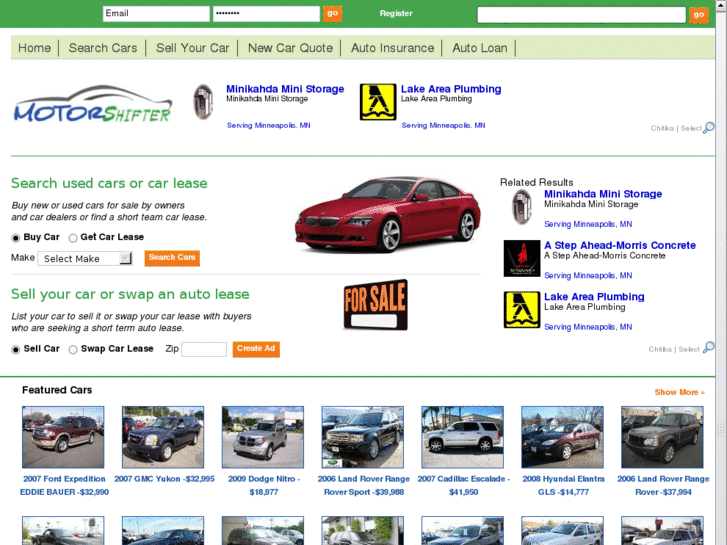The width and height of the screenshot is (727, 545).
Task: Open 2006 Range Rover Sport thumbnail
Action: pyautogui.click(x=363, y=437)
